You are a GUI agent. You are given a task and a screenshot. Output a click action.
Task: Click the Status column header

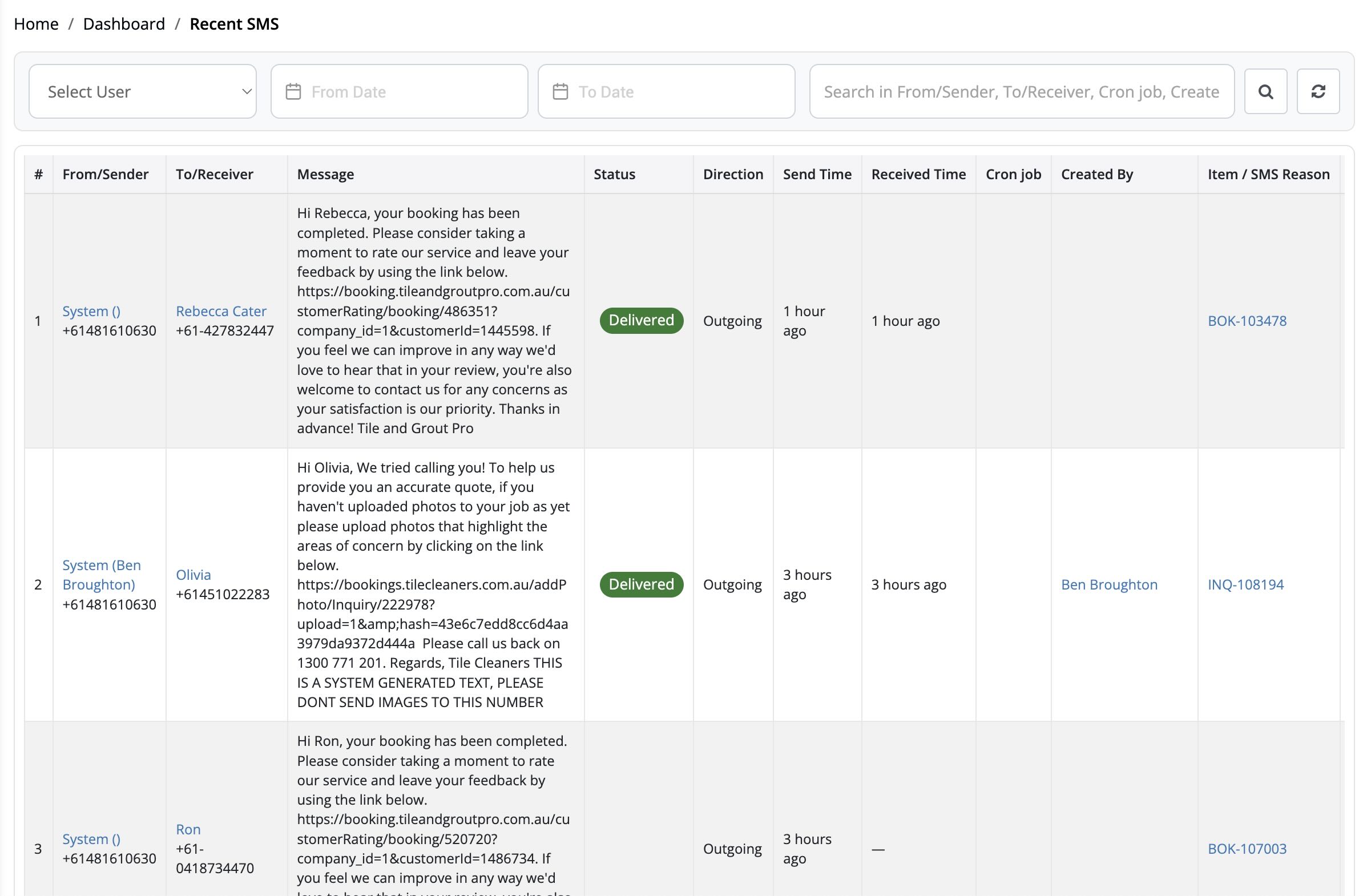(614, 174)
